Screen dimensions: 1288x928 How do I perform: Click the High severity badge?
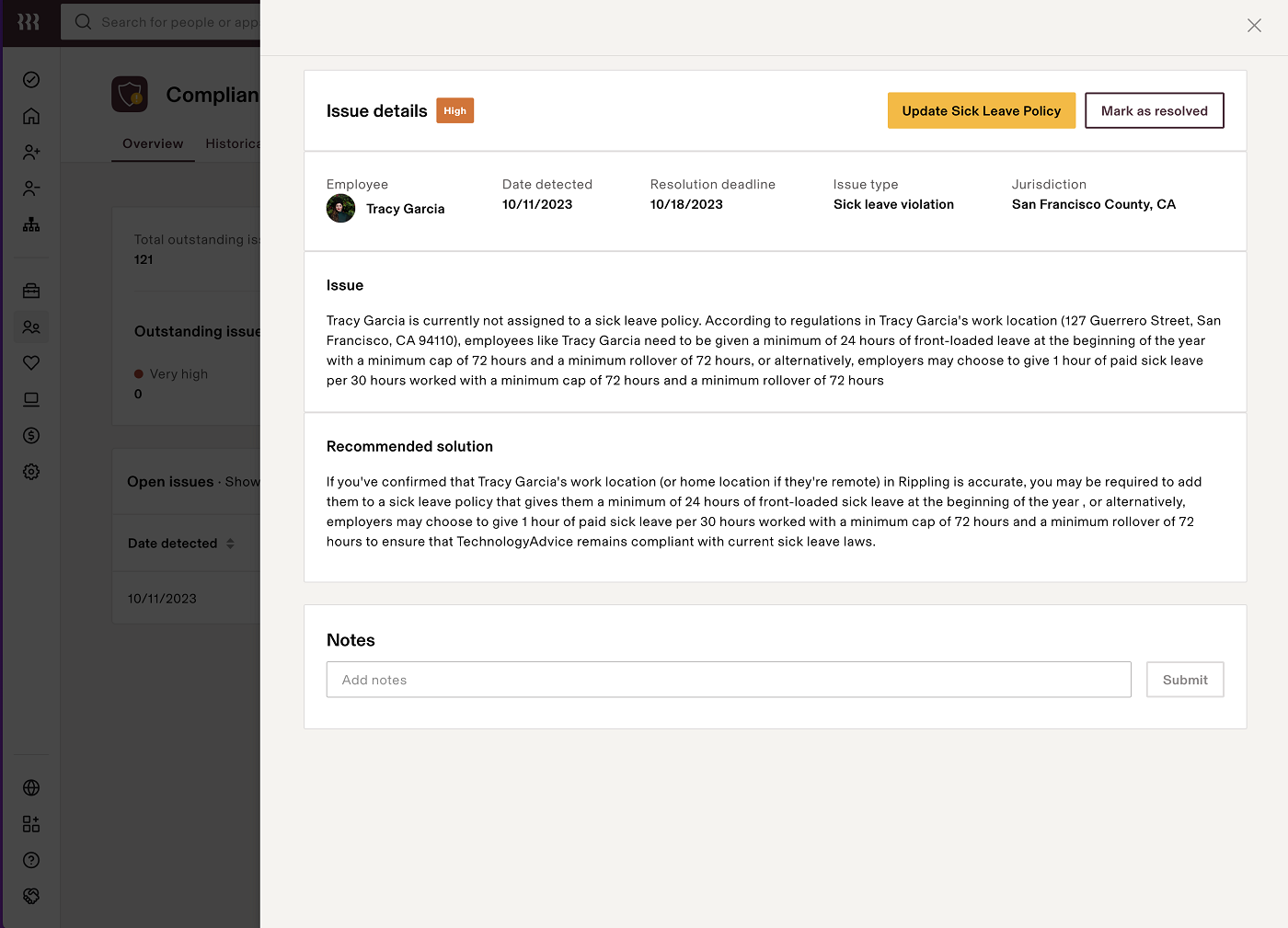(x=454, y=110)
